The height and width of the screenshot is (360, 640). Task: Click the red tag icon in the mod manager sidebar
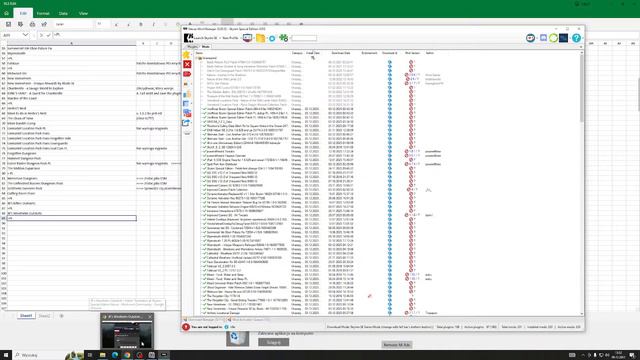coord(187,74)
